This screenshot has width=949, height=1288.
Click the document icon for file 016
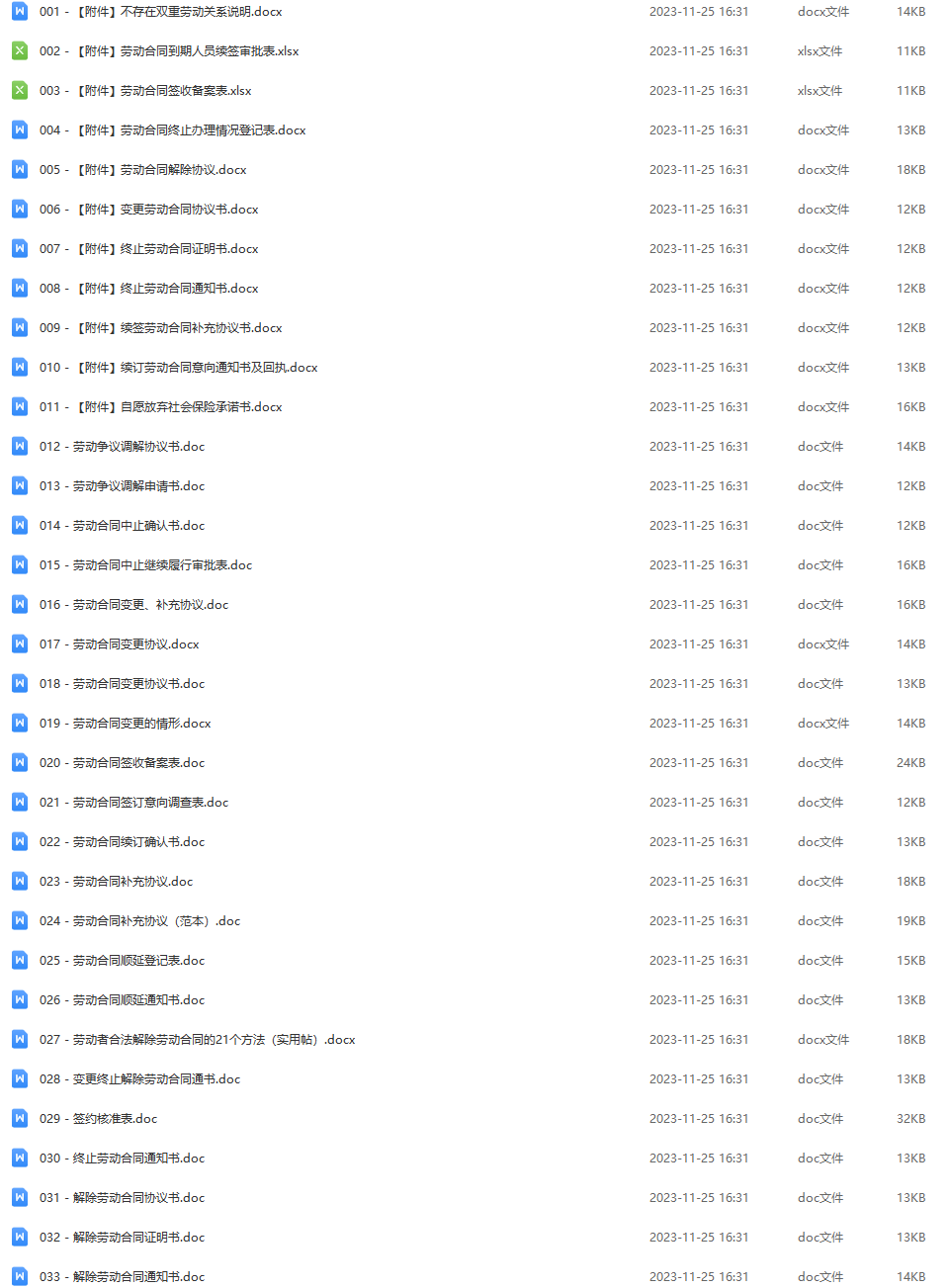(x=20, y=604)
